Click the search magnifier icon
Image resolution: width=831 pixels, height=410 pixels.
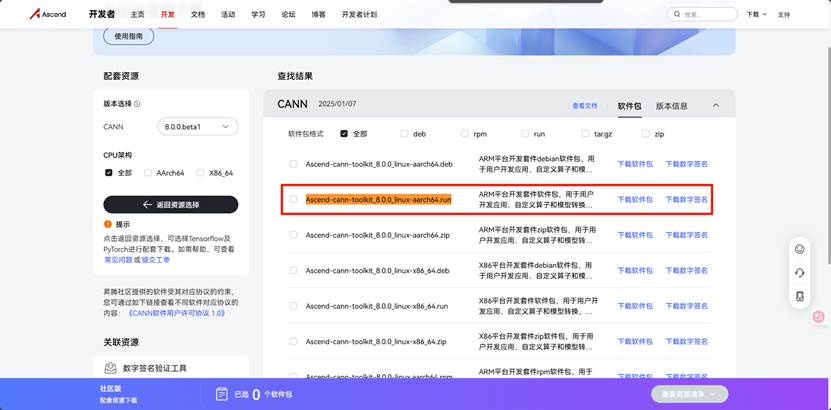pyautogui.click(x=677, y=15)
